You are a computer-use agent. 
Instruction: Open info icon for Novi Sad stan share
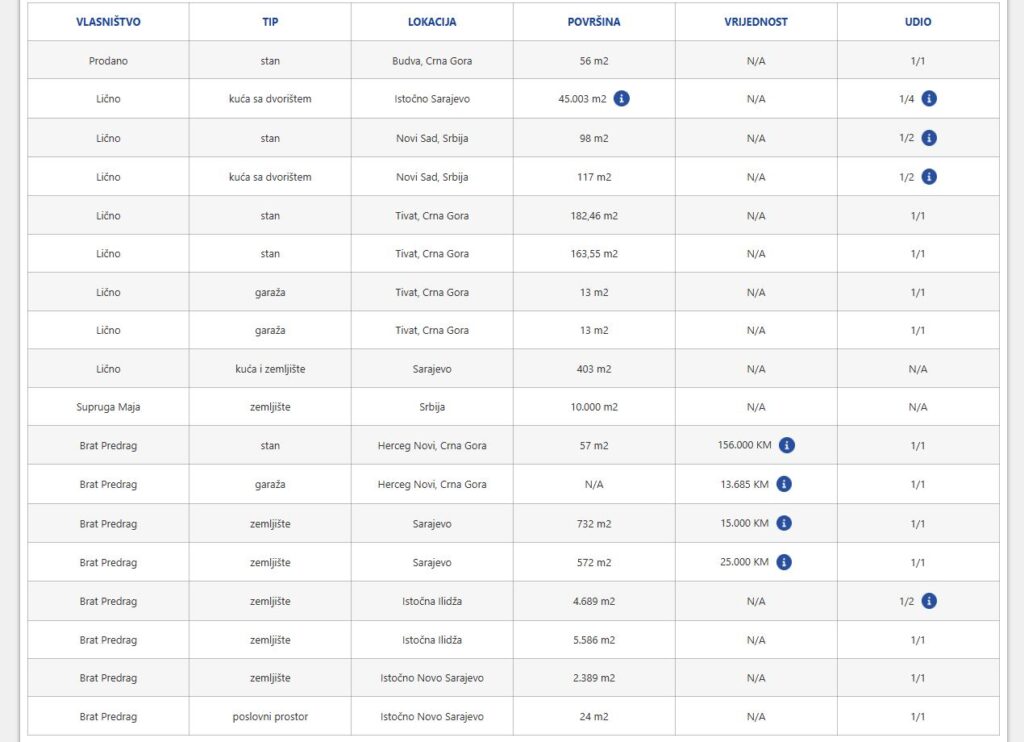[x=929, y=138]
